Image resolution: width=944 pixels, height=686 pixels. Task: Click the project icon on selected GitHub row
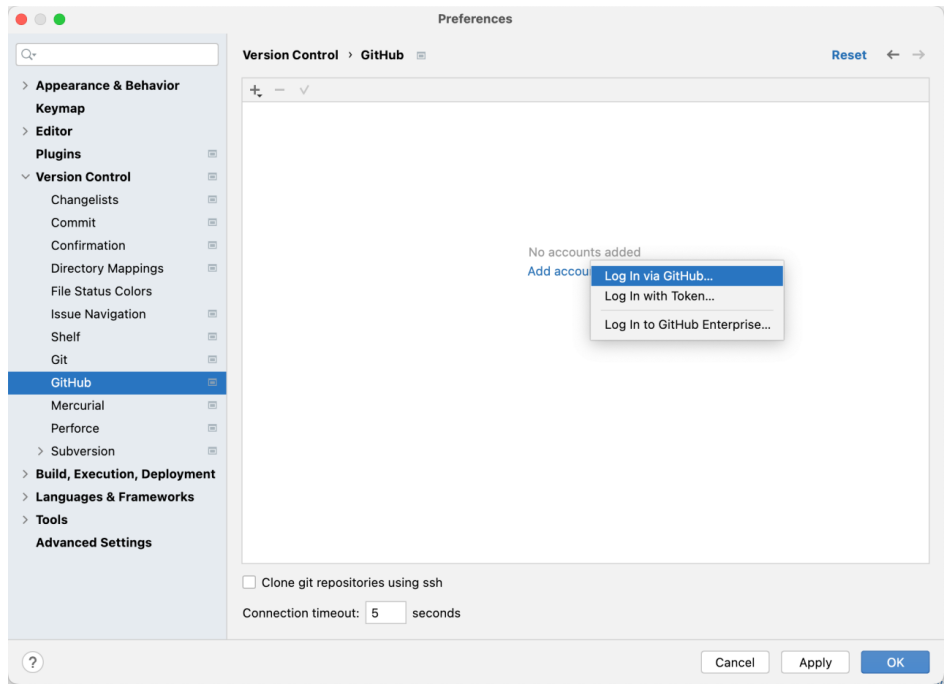click(x=212, y=382)
